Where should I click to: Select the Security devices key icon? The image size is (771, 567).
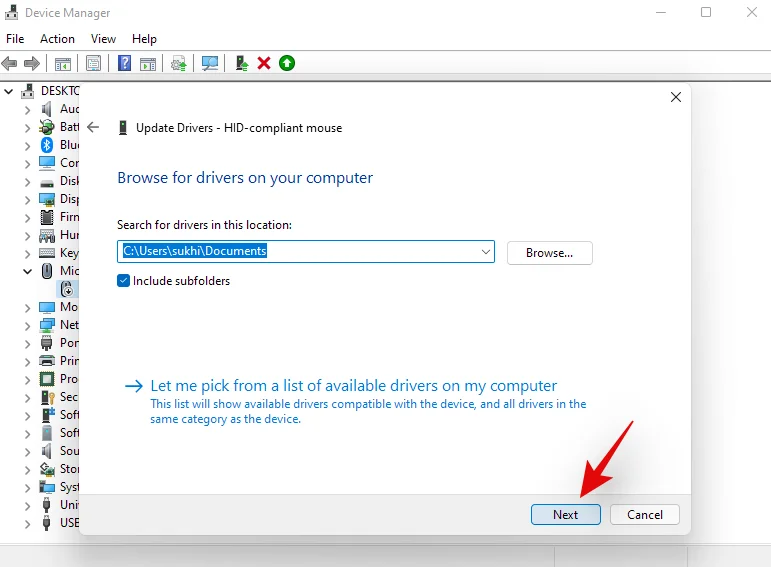pos(47,397)
